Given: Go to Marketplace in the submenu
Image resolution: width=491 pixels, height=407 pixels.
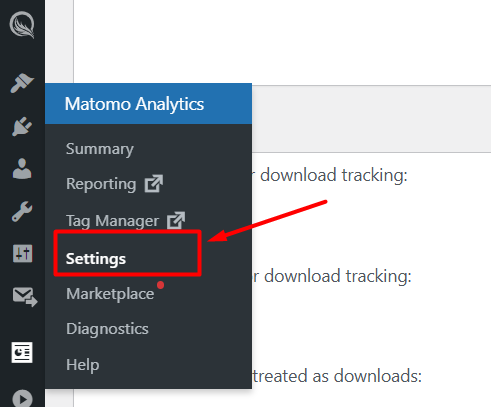Looking at the screenshot, I should point(110,294).
